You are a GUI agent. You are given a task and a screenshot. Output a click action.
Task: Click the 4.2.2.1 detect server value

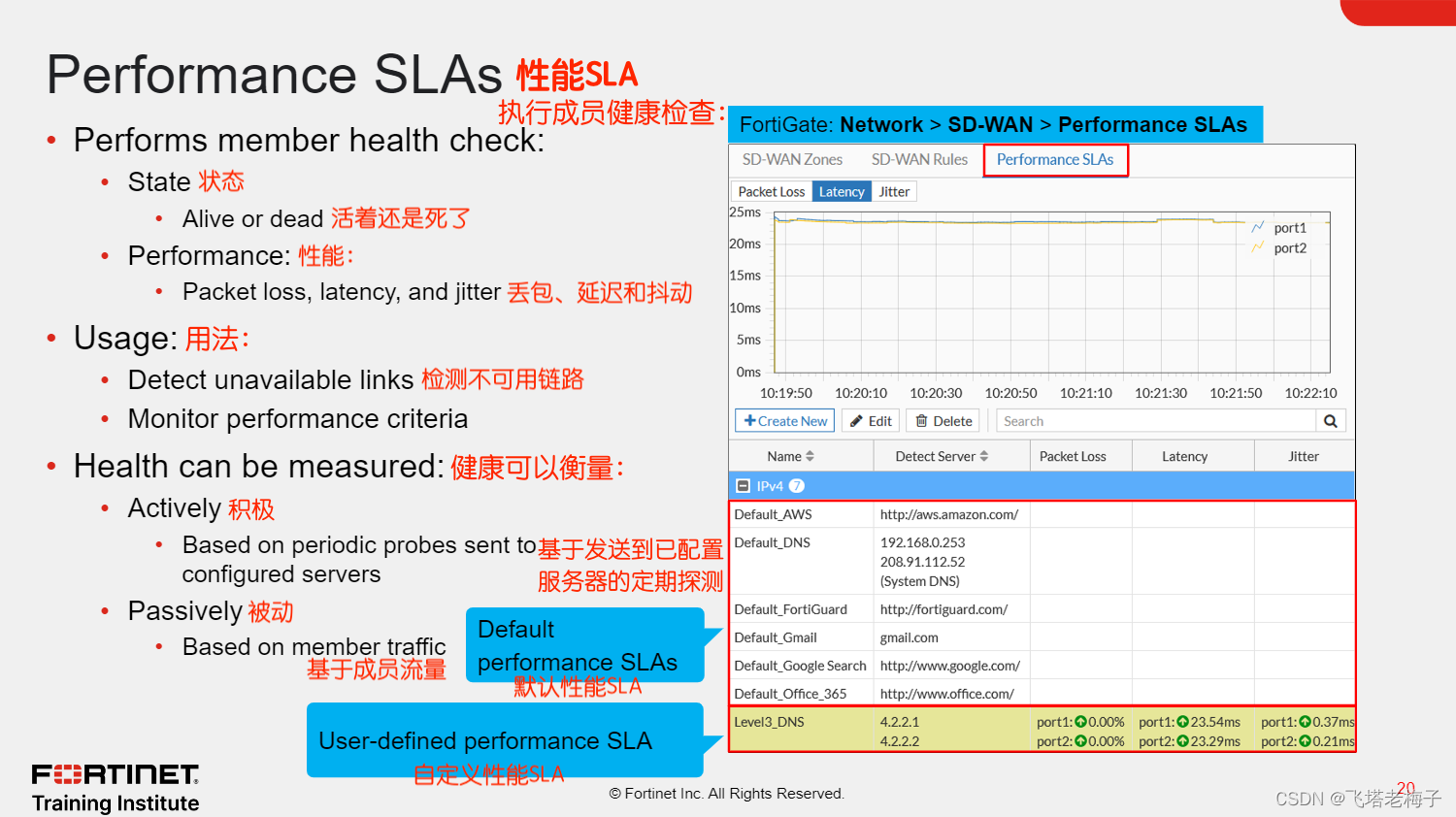click(x=899, y=722)
